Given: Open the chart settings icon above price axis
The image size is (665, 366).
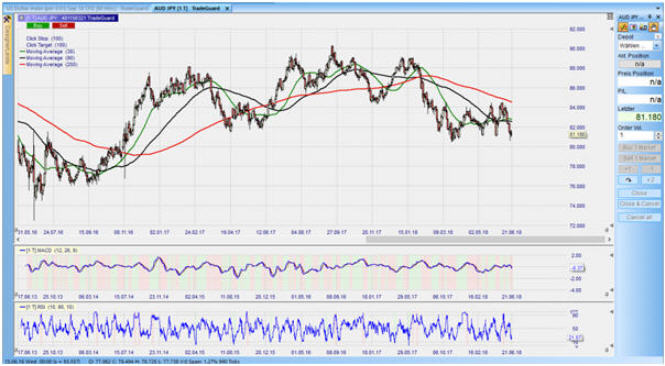Looking at the screenshot, I should coord(610,16).
